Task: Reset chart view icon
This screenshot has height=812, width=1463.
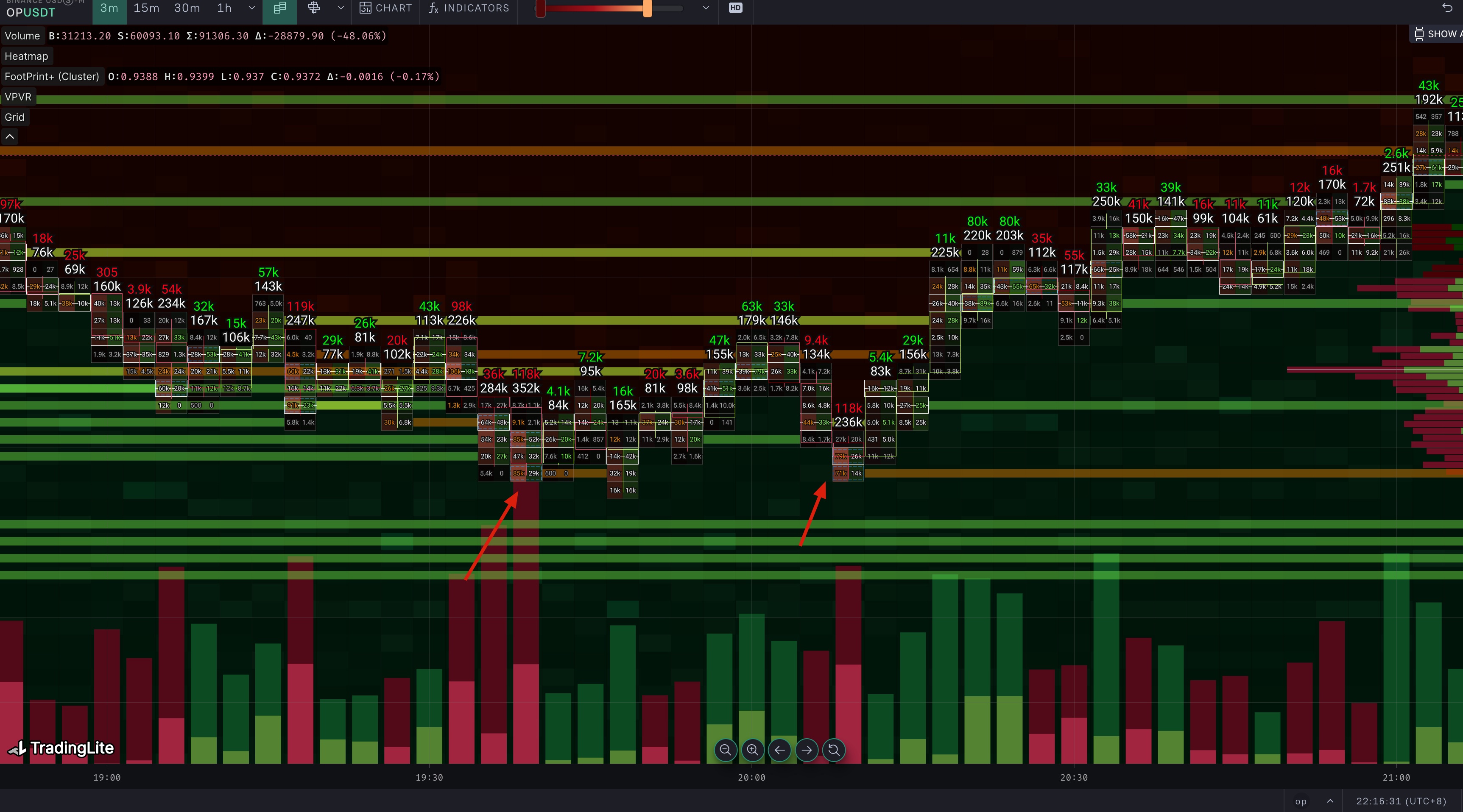Action: [x=834, y=750]
